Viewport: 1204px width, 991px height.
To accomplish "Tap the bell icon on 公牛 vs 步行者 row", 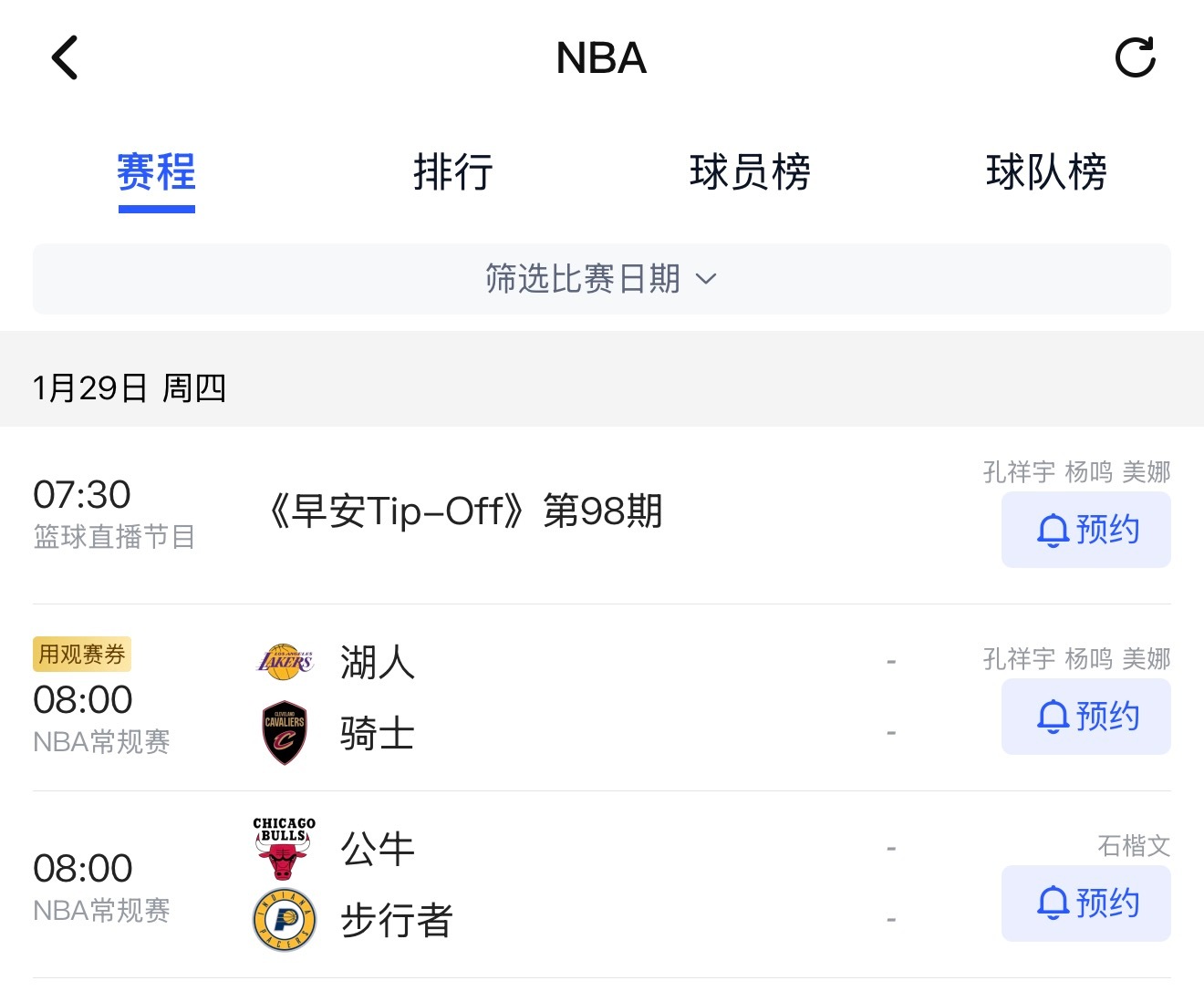I will point(1053,903).
